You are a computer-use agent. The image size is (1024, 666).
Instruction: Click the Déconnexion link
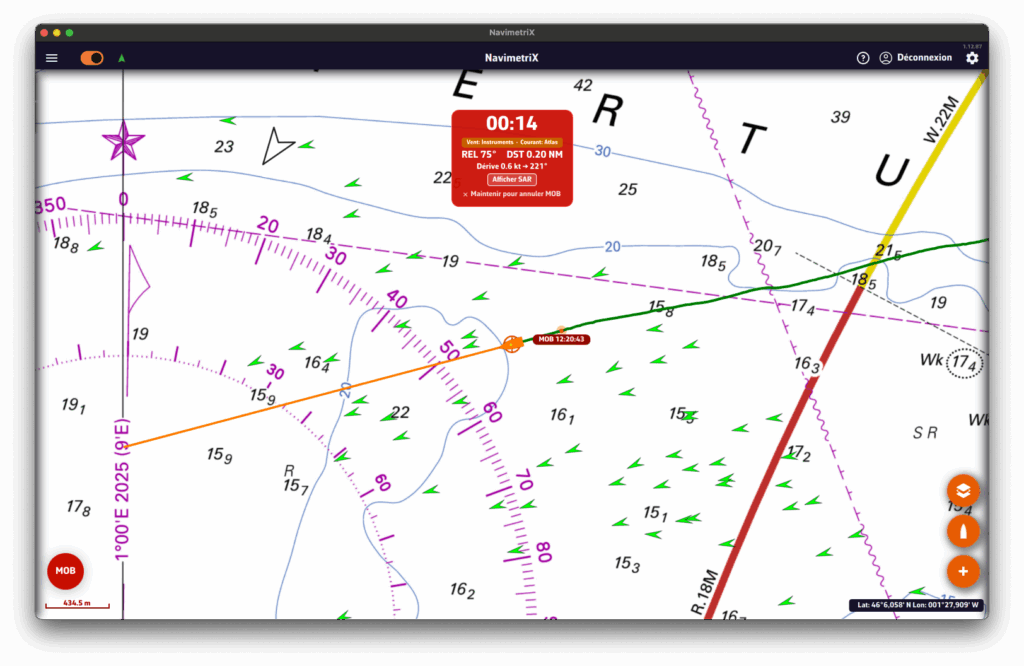pos(924,58)
